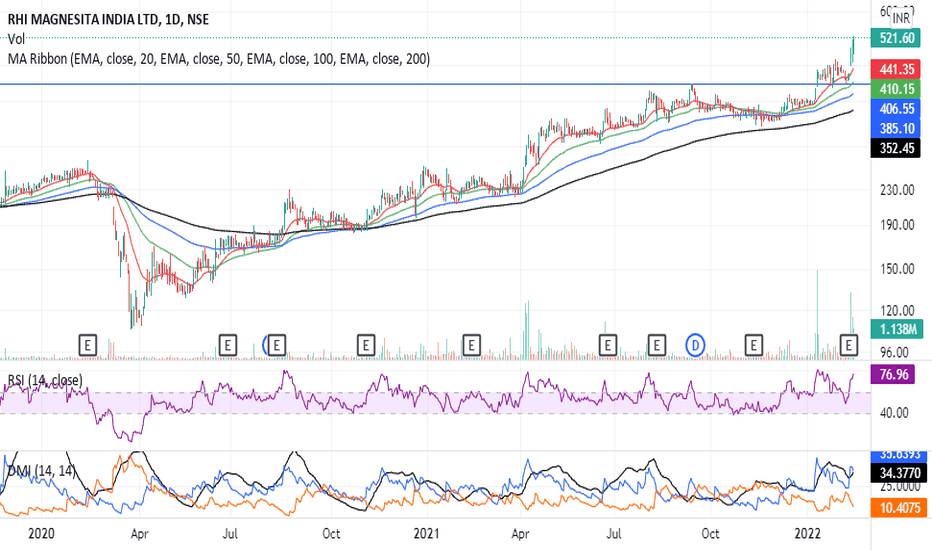932x550 pixels.
Task: Open the earnings E marker just before July 2021
Action: tap(607, 345)
